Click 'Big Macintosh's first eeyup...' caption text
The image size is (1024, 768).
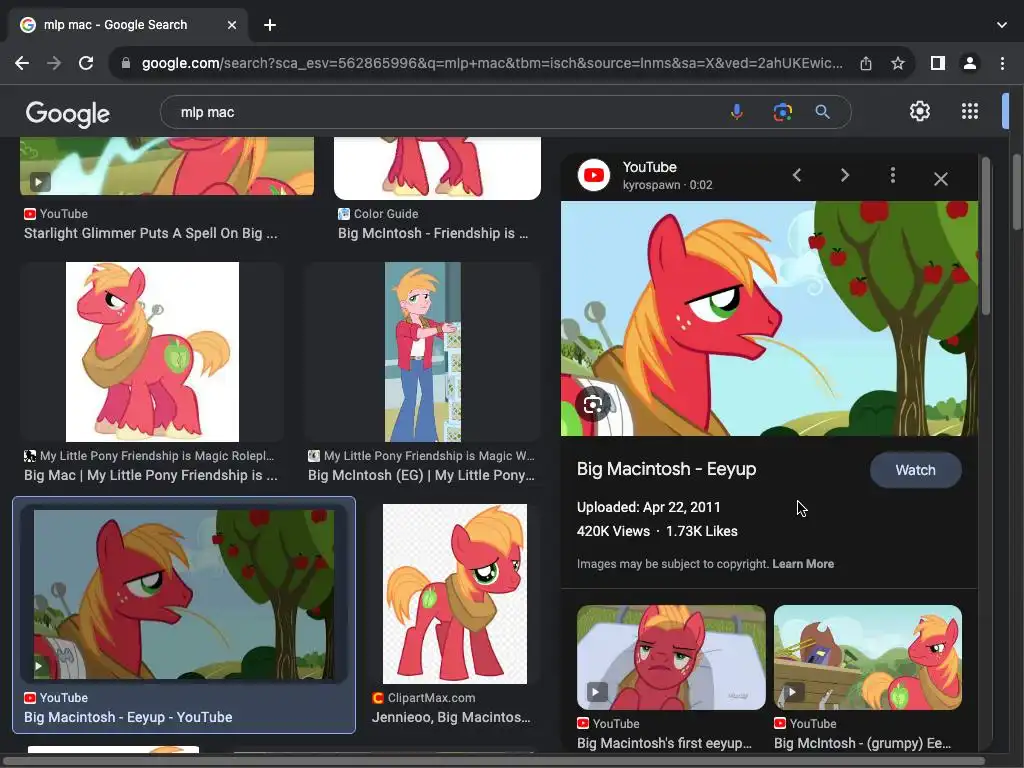point(664,743)
